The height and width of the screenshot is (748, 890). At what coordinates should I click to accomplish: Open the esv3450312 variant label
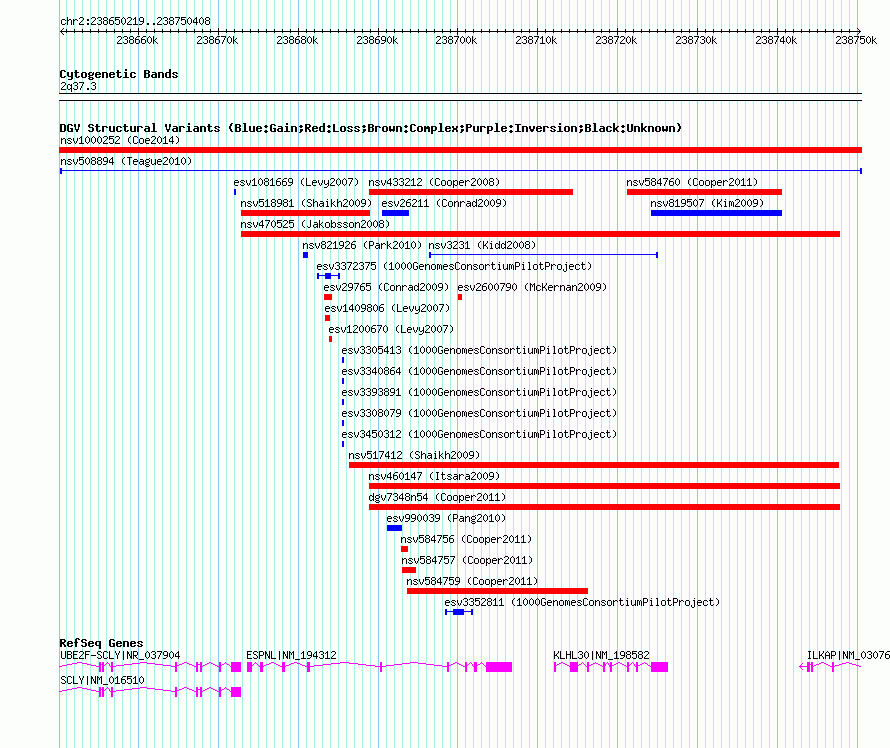(x=479, y=434)
